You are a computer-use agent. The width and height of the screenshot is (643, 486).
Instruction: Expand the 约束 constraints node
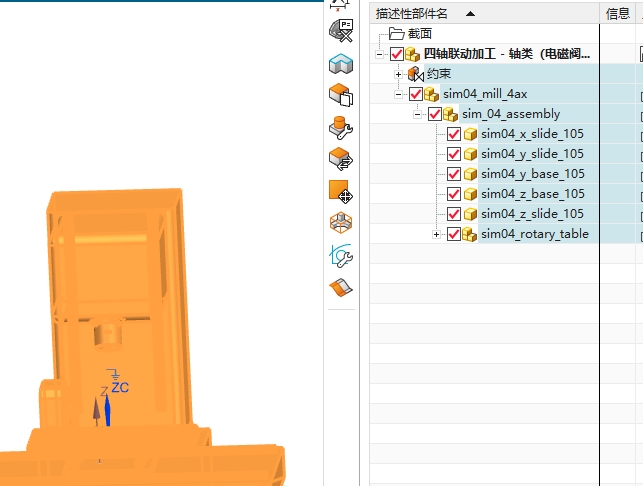[x=399, y=74]
